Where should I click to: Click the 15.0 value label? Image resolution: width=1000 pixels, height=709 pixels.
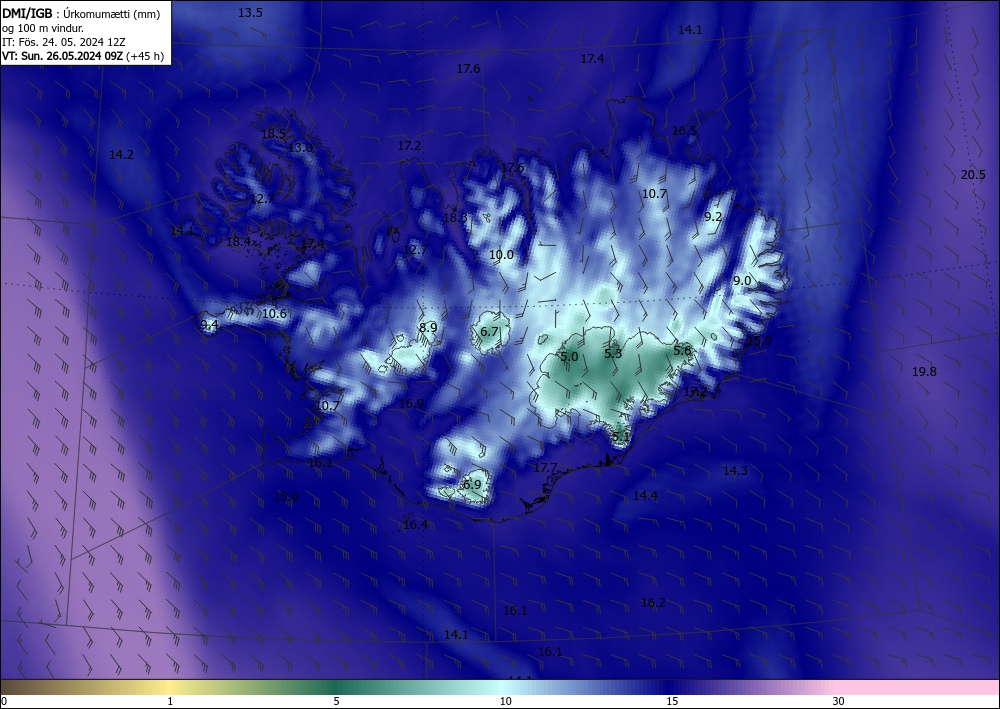click(286, 497)
